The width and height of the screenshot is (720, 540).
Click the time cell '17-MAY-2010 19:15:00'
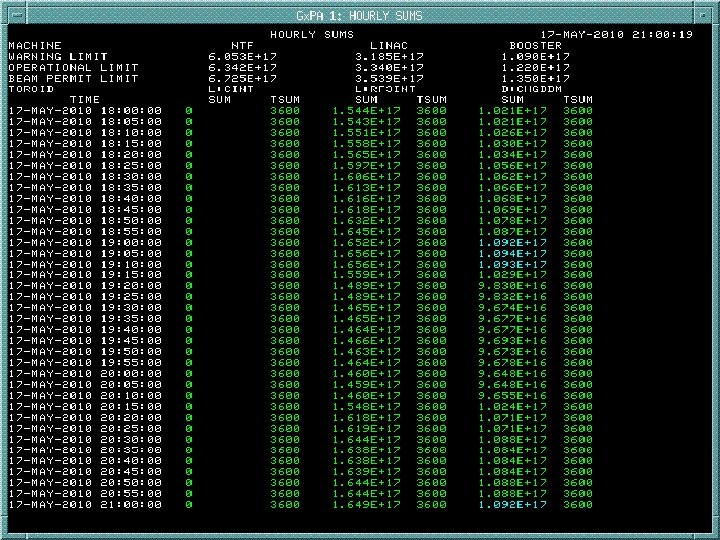click(85, 275)
